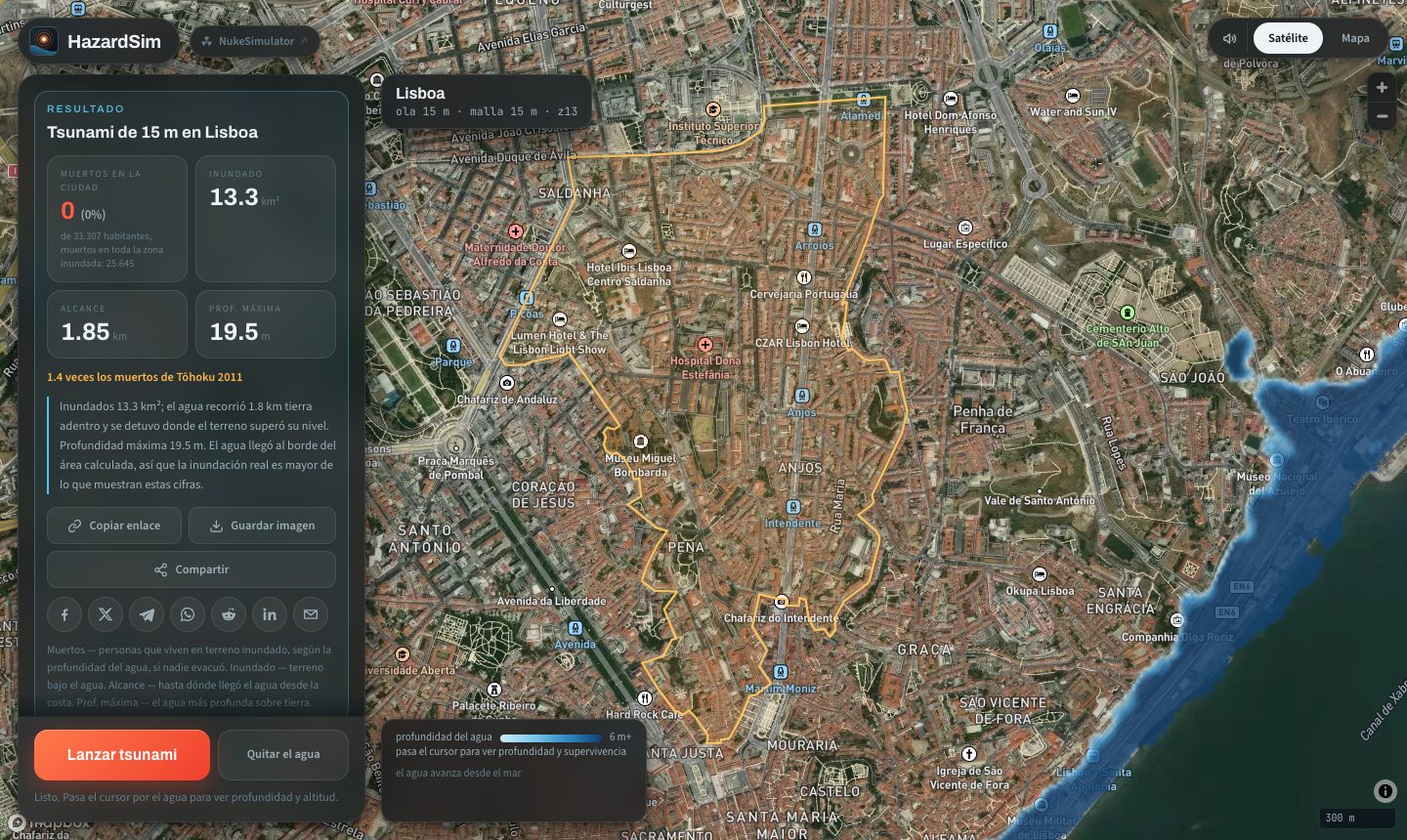The image size is (1407, 840).
Task: Switch to the Satélite map view
Action: pyautogui.click(x=1288, y=38)
